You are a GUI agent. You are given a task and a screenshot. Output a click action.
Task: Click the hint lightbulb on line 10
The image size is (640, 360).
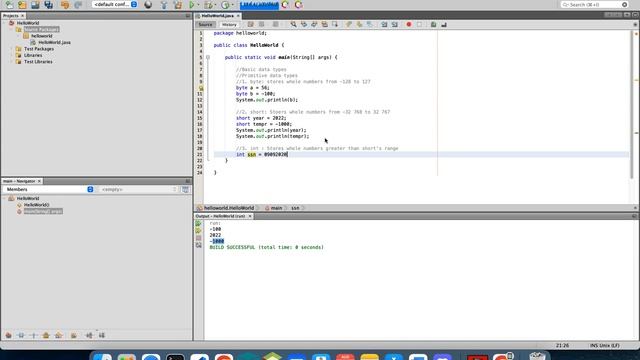(200, 88)
